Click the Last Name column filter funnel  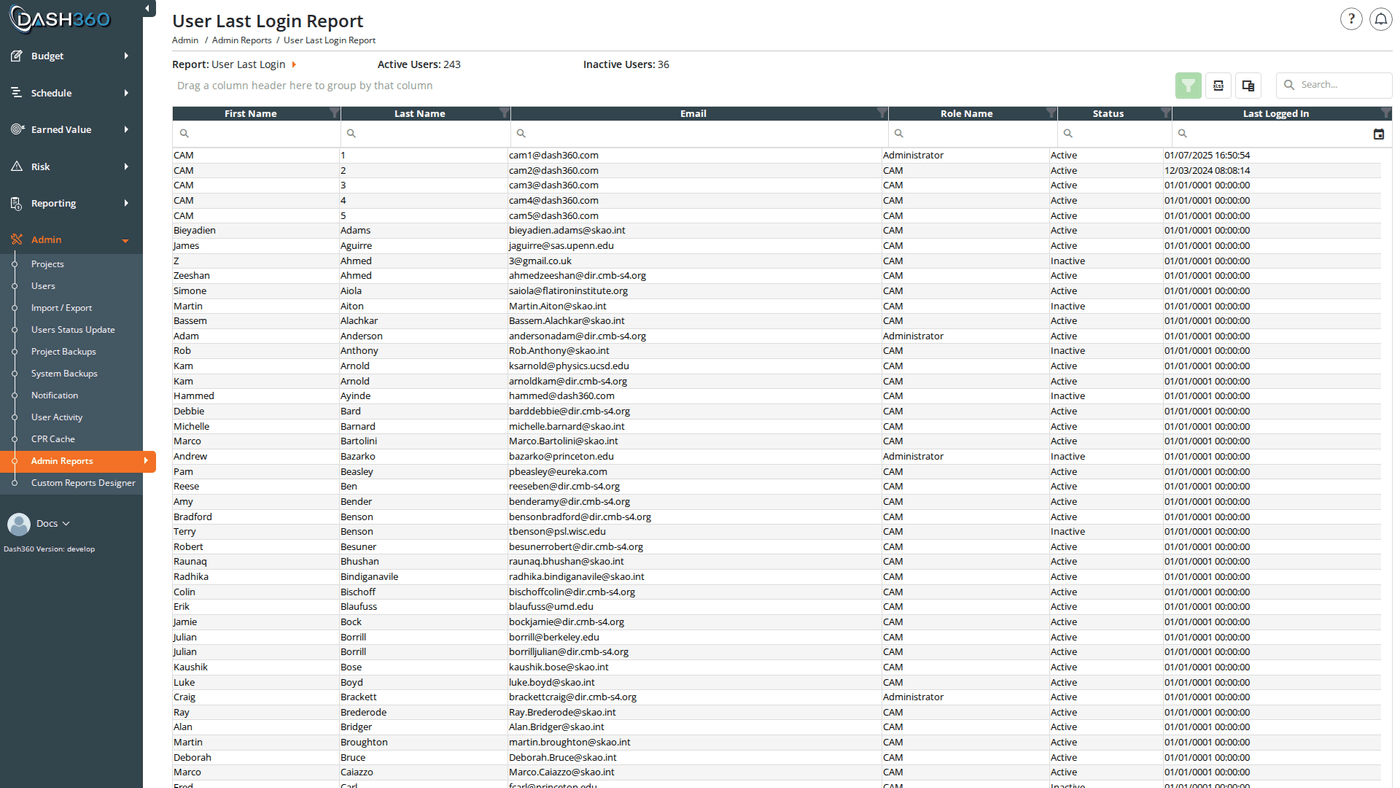click(x=504, y=114)
